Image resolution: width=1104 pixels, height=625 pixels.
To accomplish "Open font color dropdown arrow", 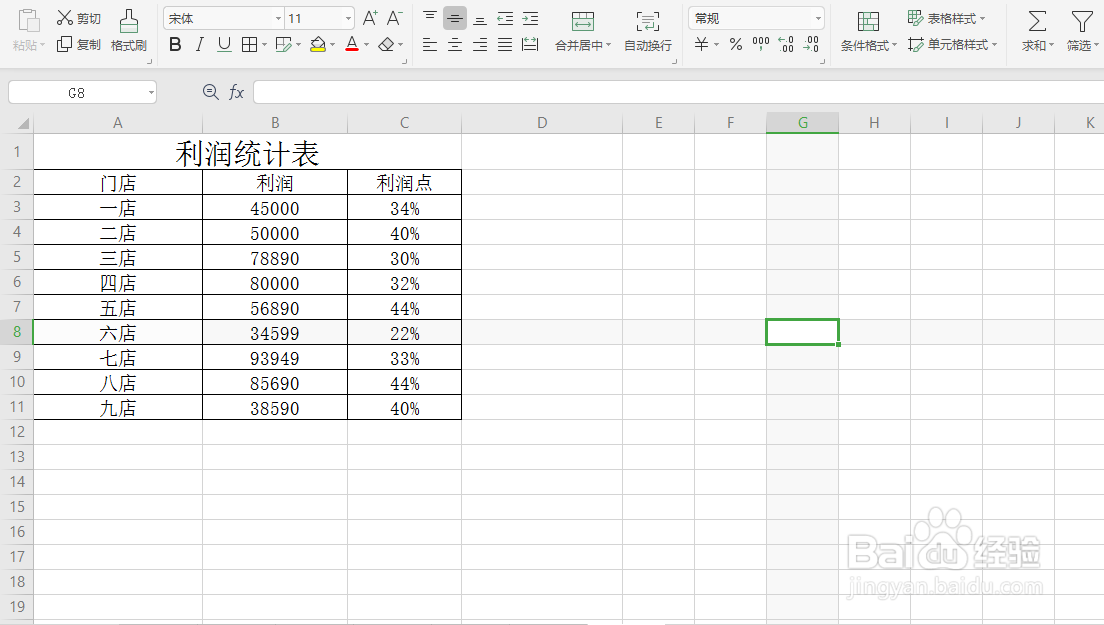I will [x=367, y=45].
